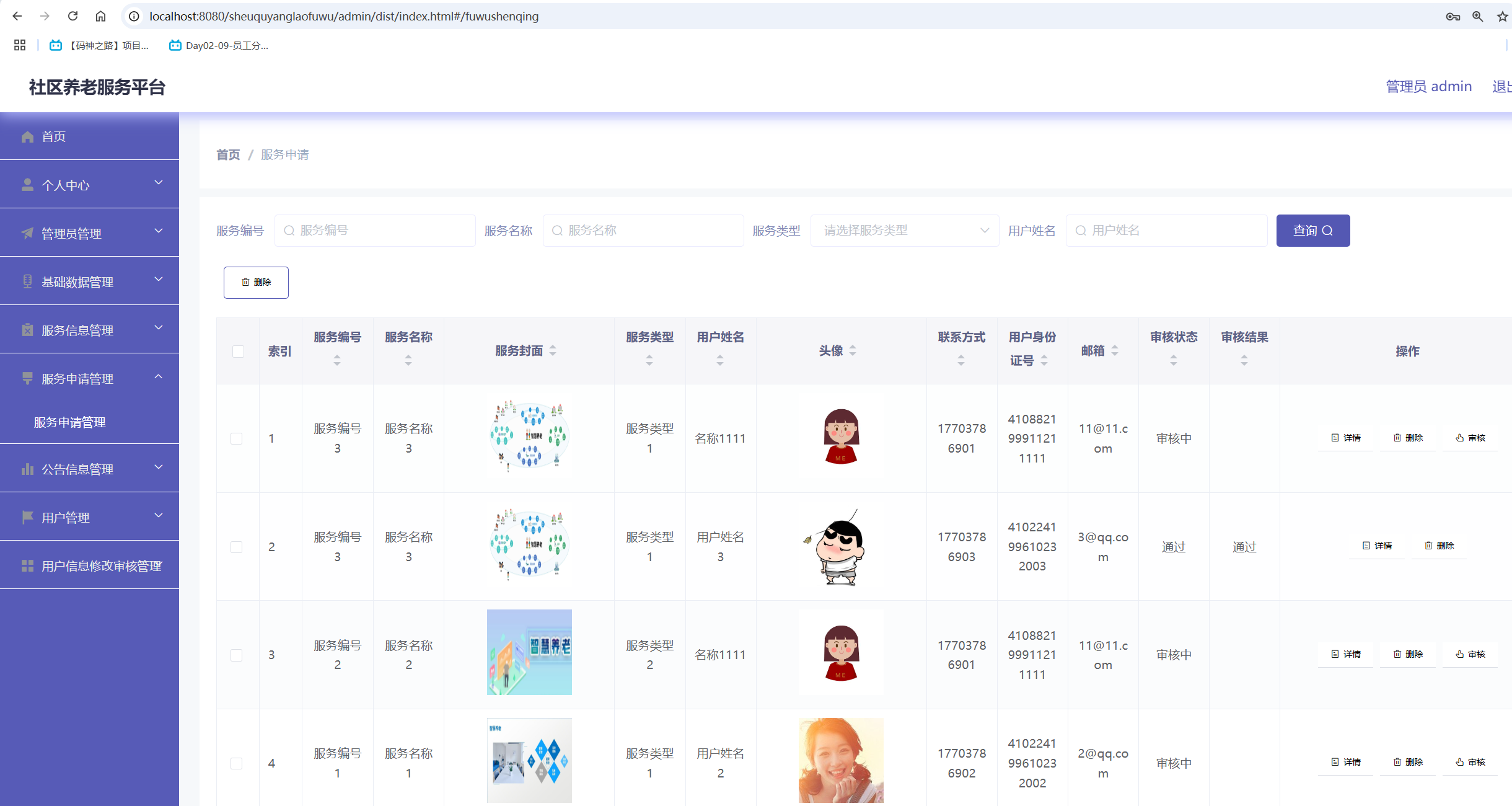Sort by the 头像 column arrows
Viewport: 1512px width, 806px height.
pyautogui.click(x=853, y=351)
